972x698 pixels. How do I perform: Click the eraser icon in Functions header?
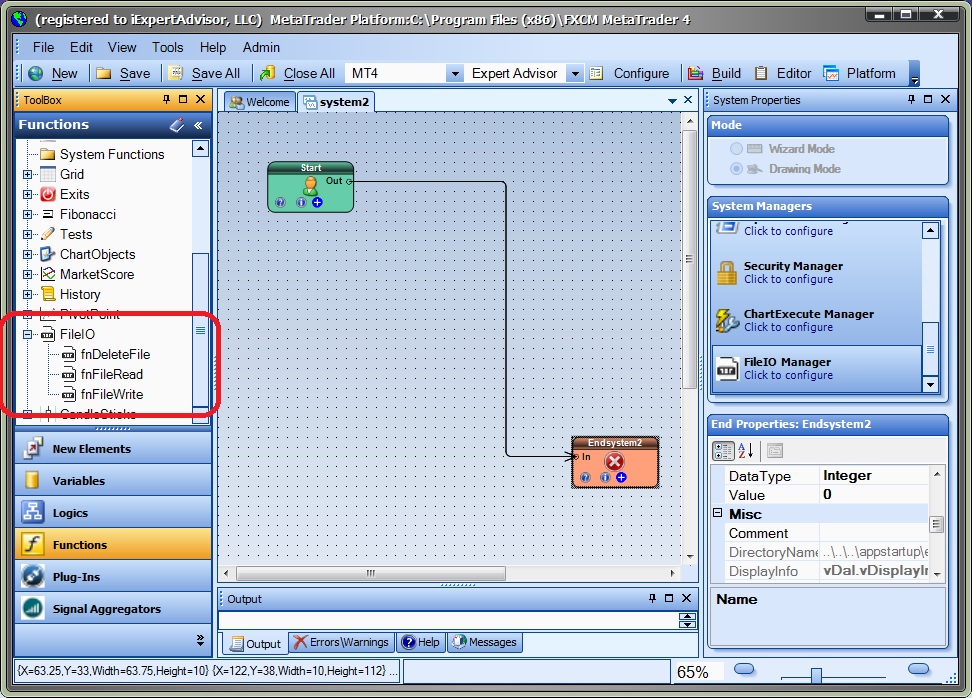point(177,125)
